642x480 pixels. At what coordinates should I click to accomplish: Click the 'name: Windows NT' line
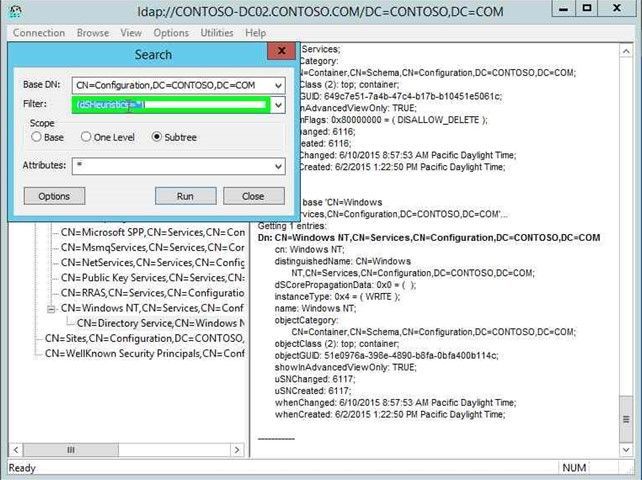coord(315,308)
